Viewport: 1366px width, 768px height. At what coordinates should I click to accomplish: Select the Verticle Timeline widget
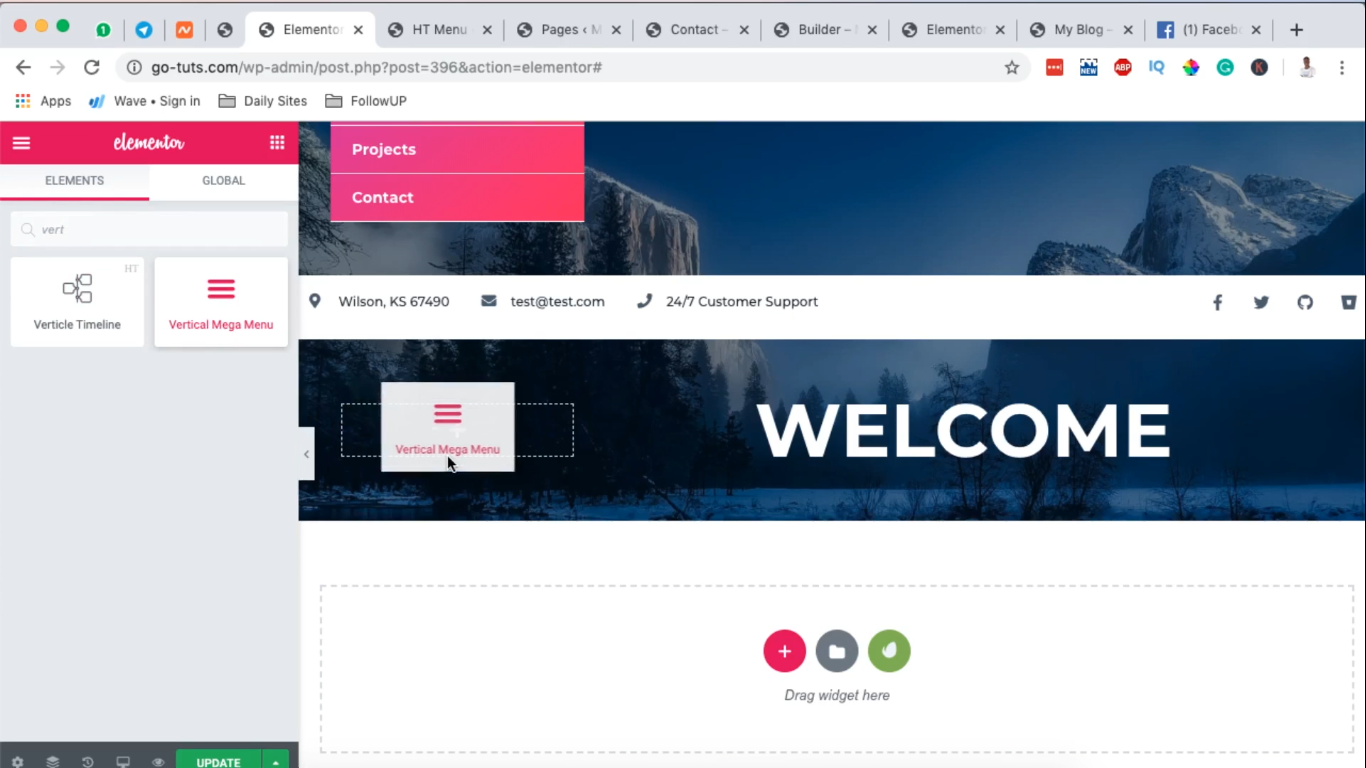(x=77, y=302)
